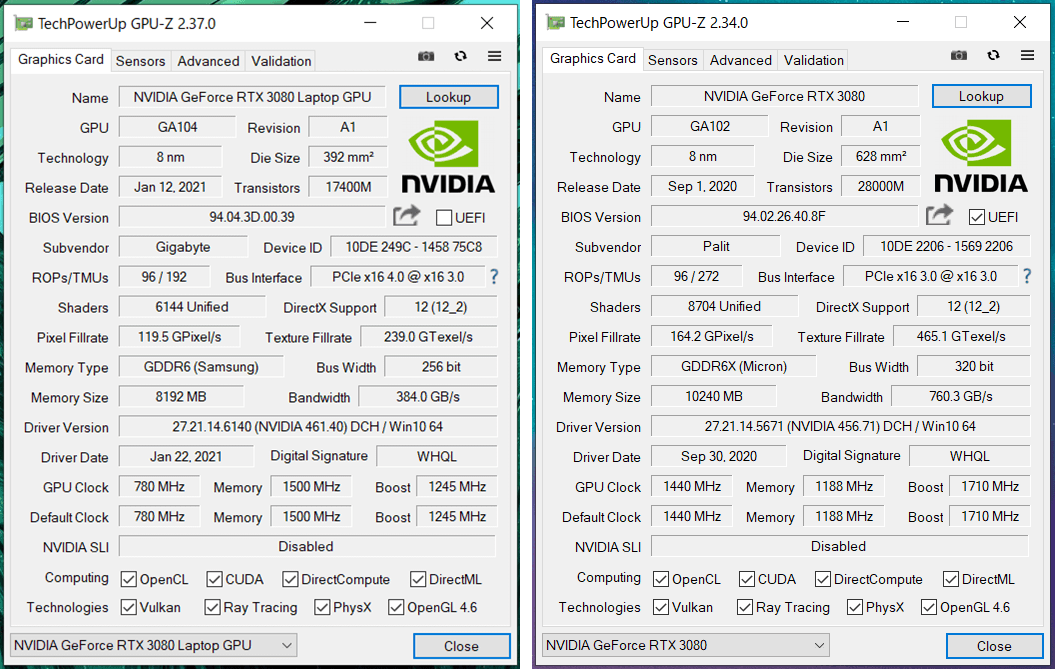Toggle PhysX checkbox in GPU-Z 2.34.0

855,607
